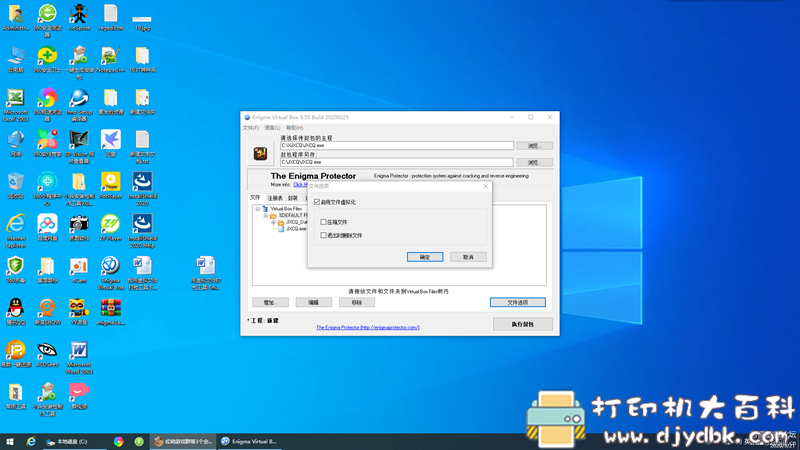
Task: Launch Internet Explorer from the taskbar
Action: click(x=31, y=442)
